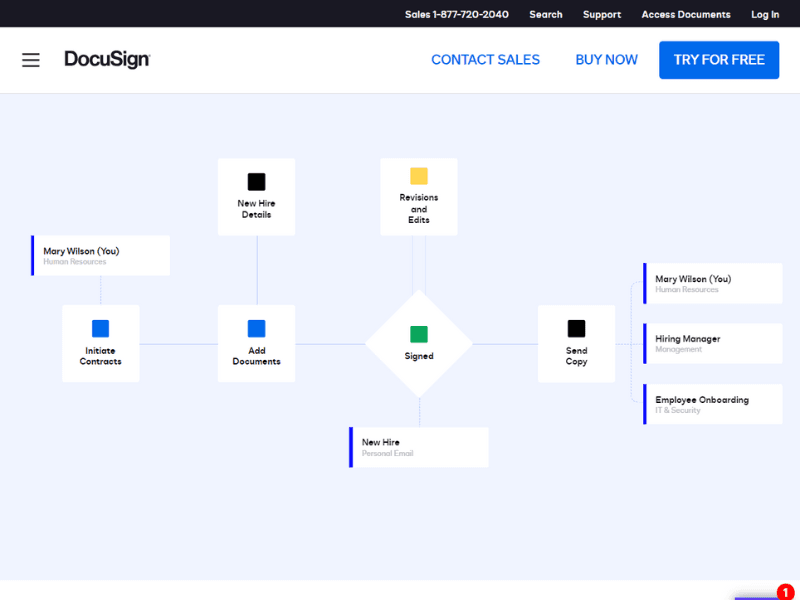800x600 pixels.
Task: Click the Send Copy icon
Action: 576,327
